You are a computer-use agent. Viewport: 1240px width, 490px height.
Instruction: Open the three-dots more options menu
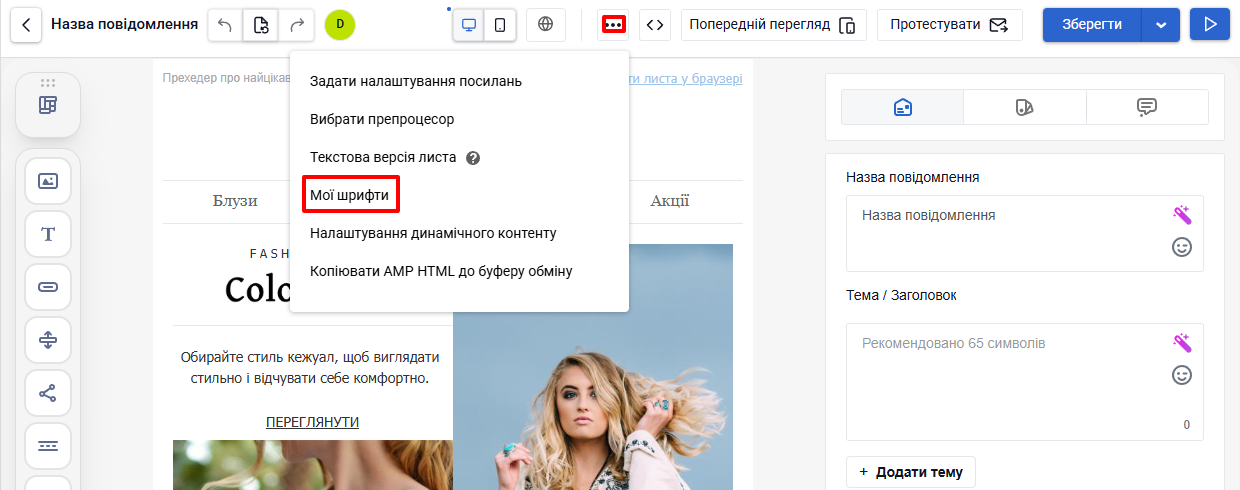point(612,25)
